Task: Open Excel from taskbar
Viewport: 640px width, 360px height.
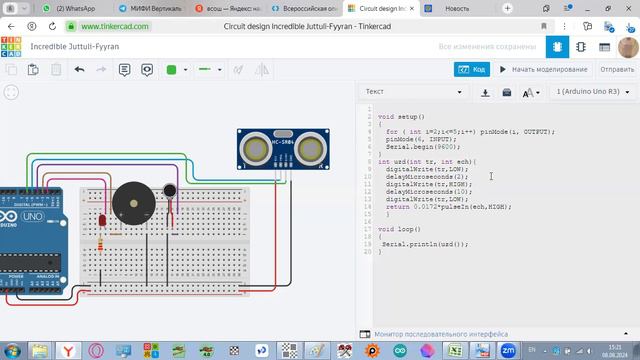Action: point(454,351)
